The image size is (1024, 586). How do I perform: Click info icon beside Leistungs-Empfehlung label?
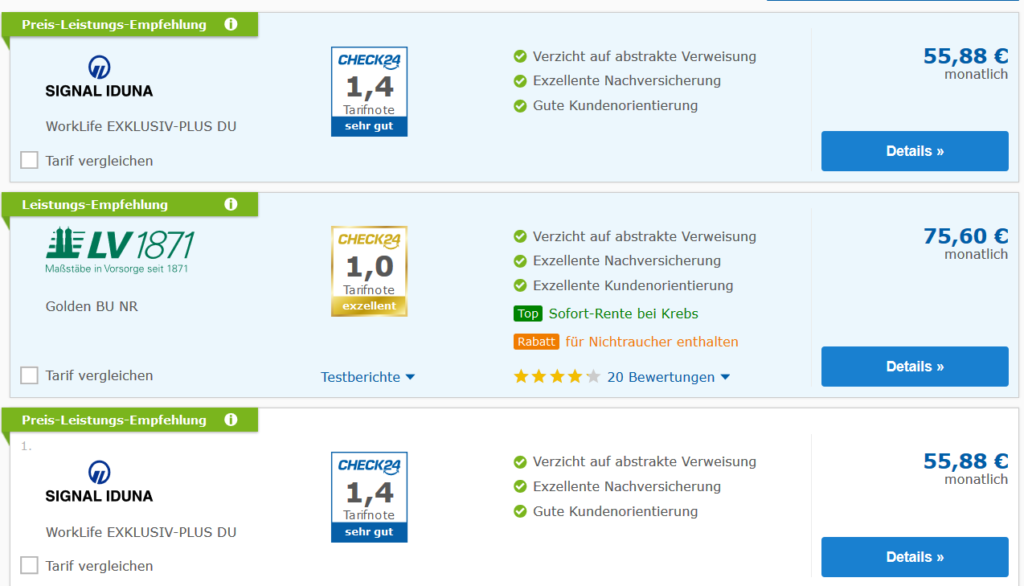[231, 204]
